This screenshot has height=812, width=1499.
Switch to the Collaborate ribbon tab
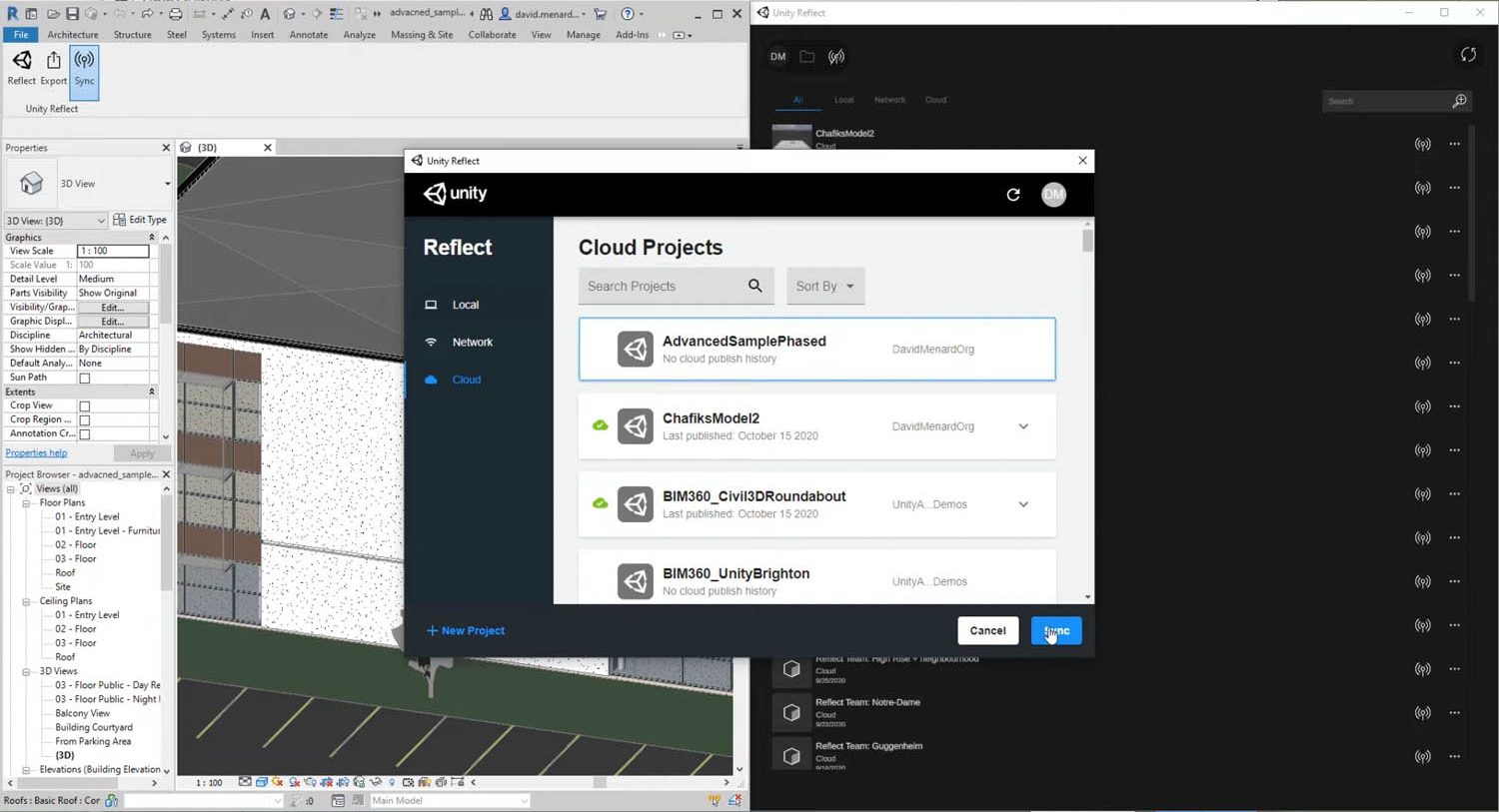(x=492, y=35)
